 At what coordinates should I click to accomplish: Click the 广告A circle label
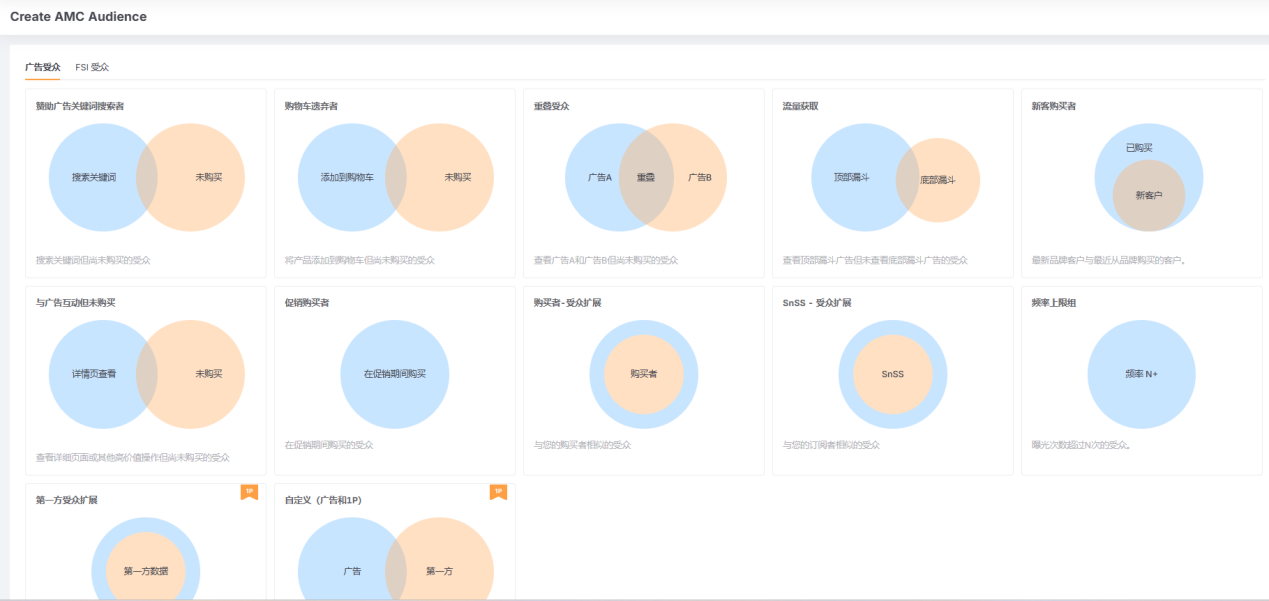pos(600,177)
